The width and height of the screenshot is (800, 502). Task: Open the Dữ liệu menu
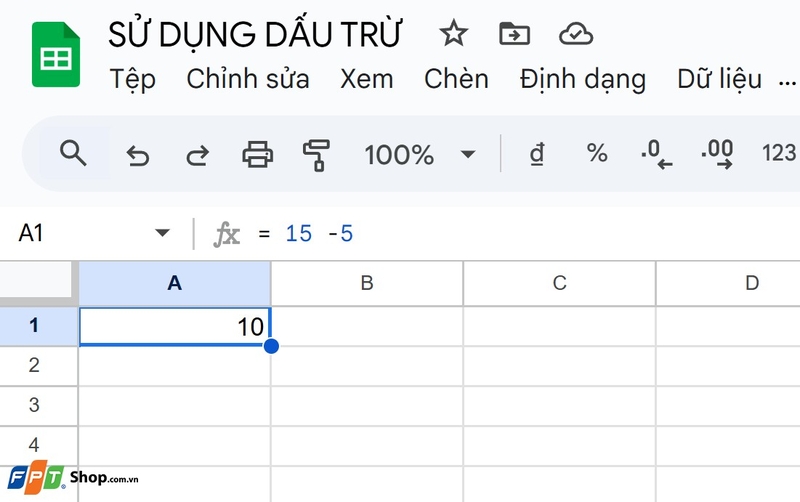point(720,79)
